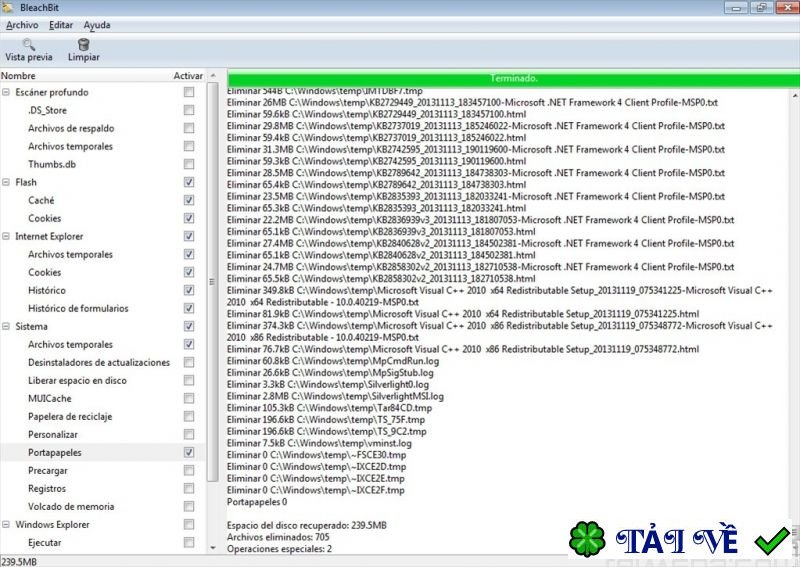Enable Desinstaladores de actualizaciones checkbox
The width and height of the screenshot is (800, 567).
(189, 362)
